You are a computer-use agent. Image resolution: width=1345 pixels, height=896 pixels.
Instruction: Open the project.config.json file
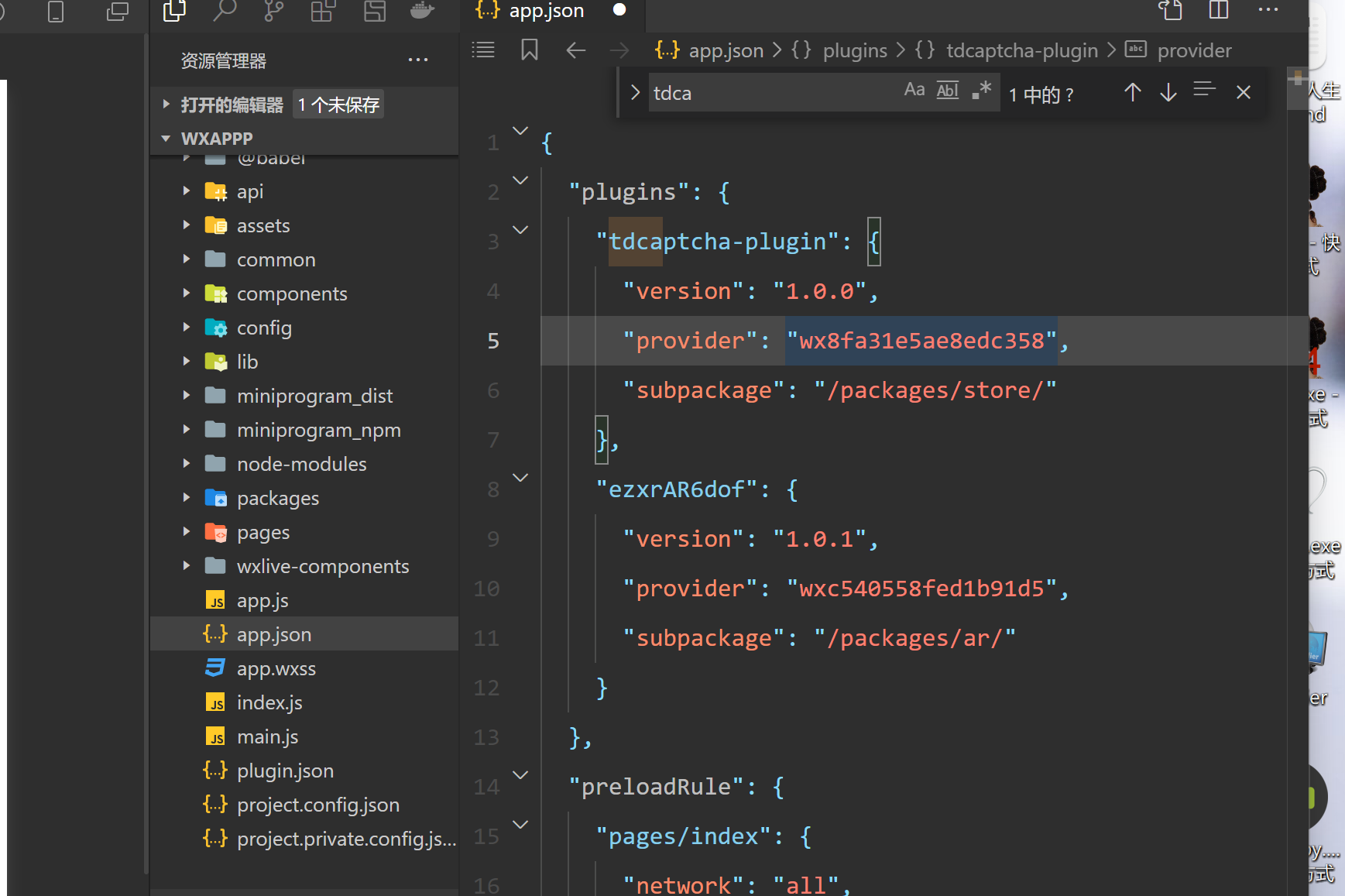click(304, 805)
